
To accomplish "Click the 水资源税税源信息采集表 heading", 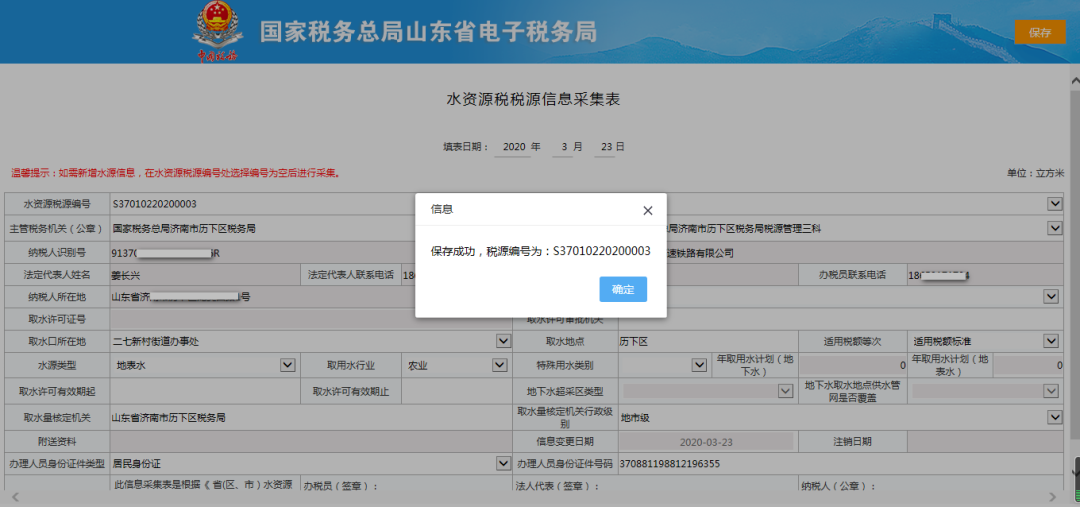I will coord(533,99).
